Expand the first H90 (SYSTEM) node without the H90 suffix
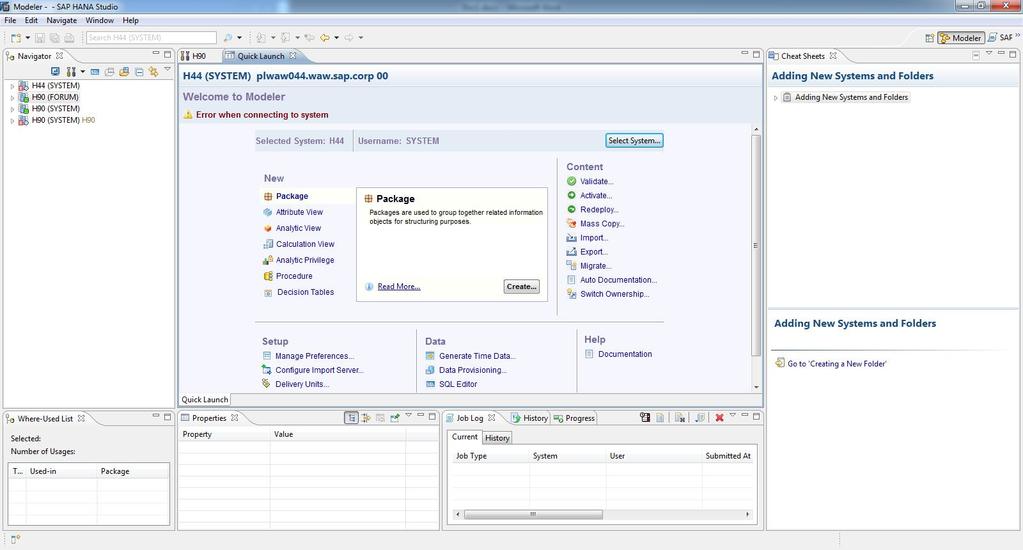1023x550 pixels. tap(12, 109)
